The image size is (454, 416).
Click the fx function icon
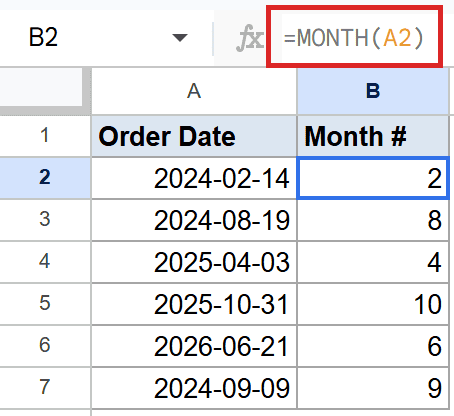[250, 38]
